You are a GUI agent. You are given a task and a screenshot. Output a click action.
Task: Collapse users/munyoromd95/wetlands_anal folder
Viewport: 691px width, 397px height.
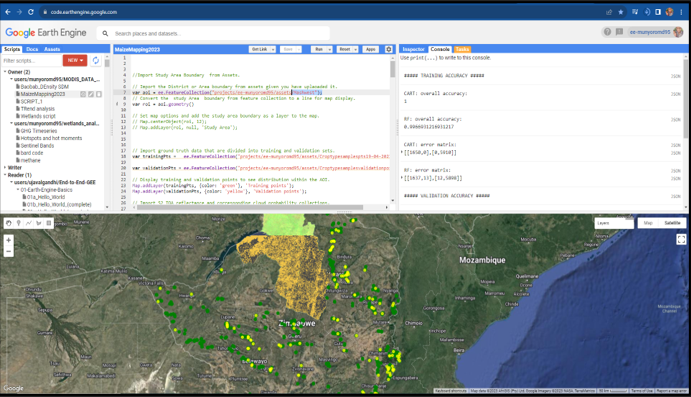point(11,123)
